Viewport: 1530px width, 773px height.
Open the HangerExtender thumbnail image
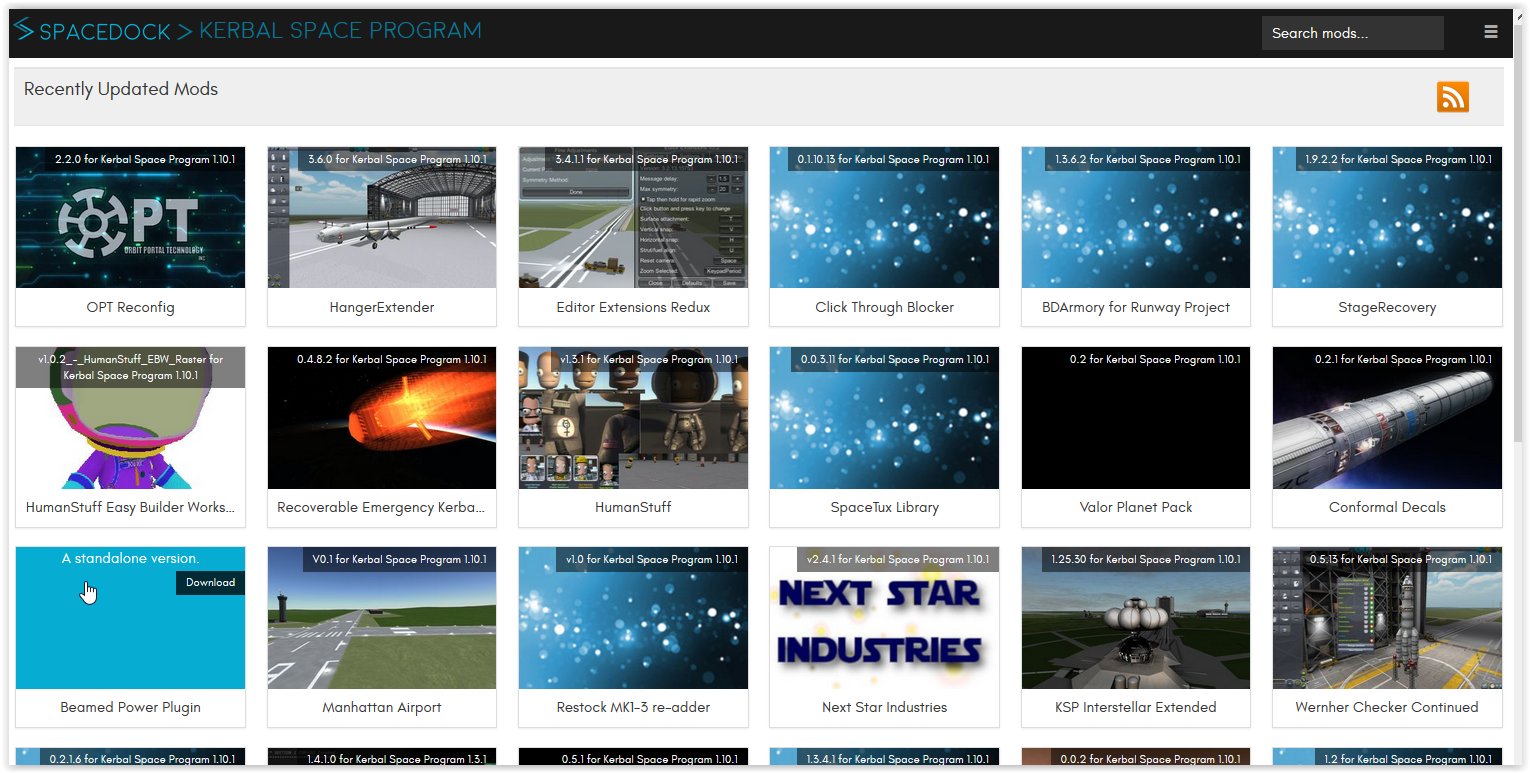pos(382,218)
